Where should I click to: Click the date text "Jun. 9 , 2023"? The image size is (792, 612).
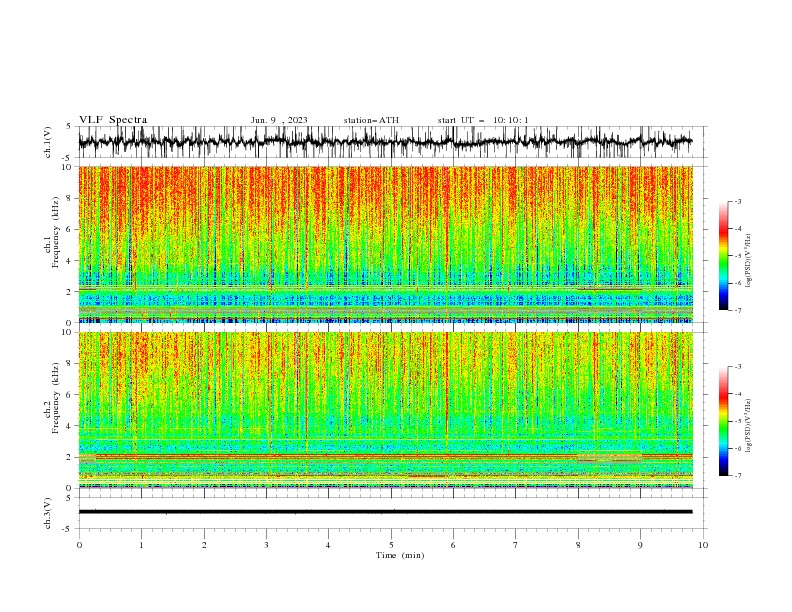(279, 120)
